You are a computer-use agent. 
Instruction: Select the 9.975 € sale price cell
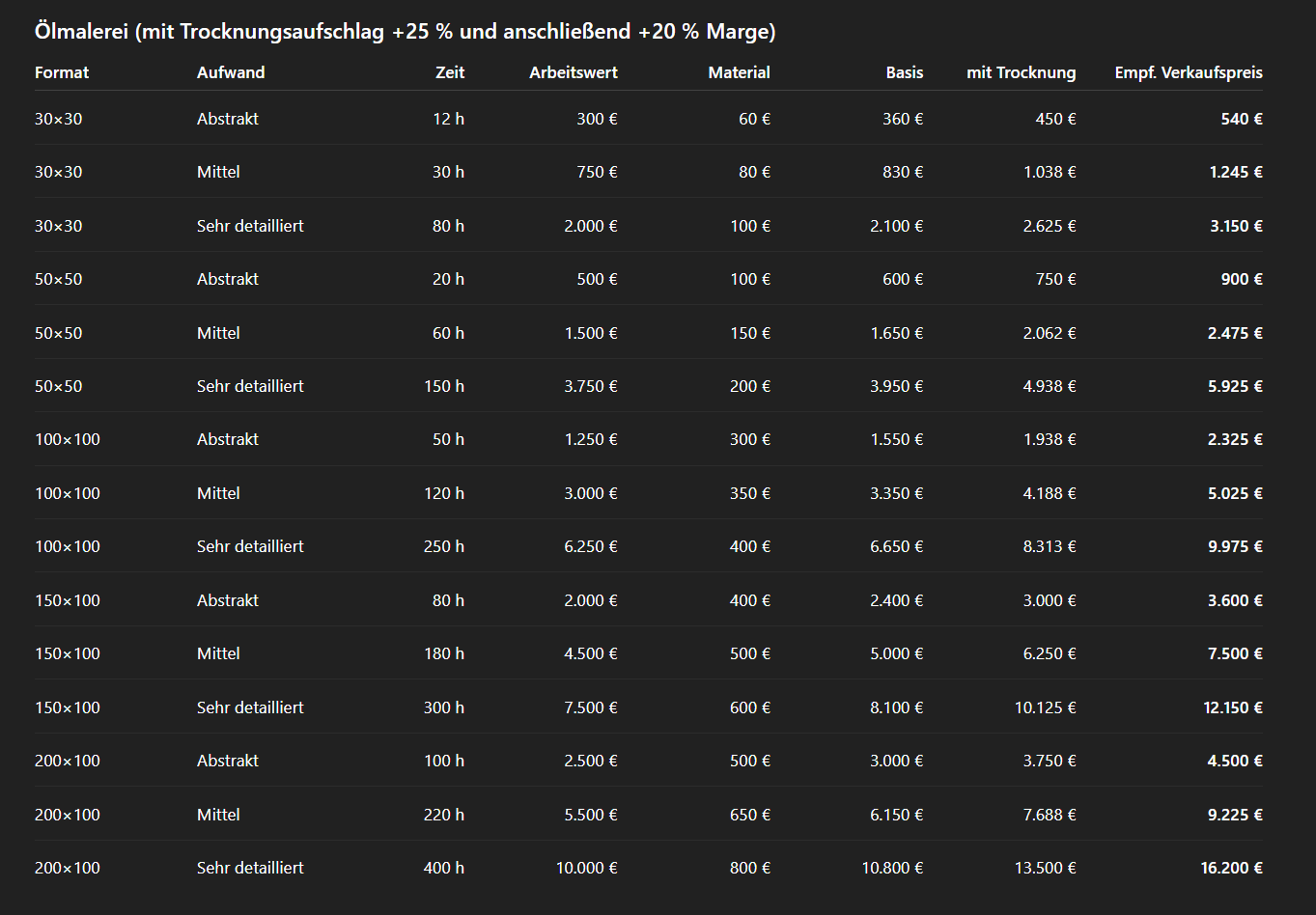pyautogui.click(x=1235, y=546)
